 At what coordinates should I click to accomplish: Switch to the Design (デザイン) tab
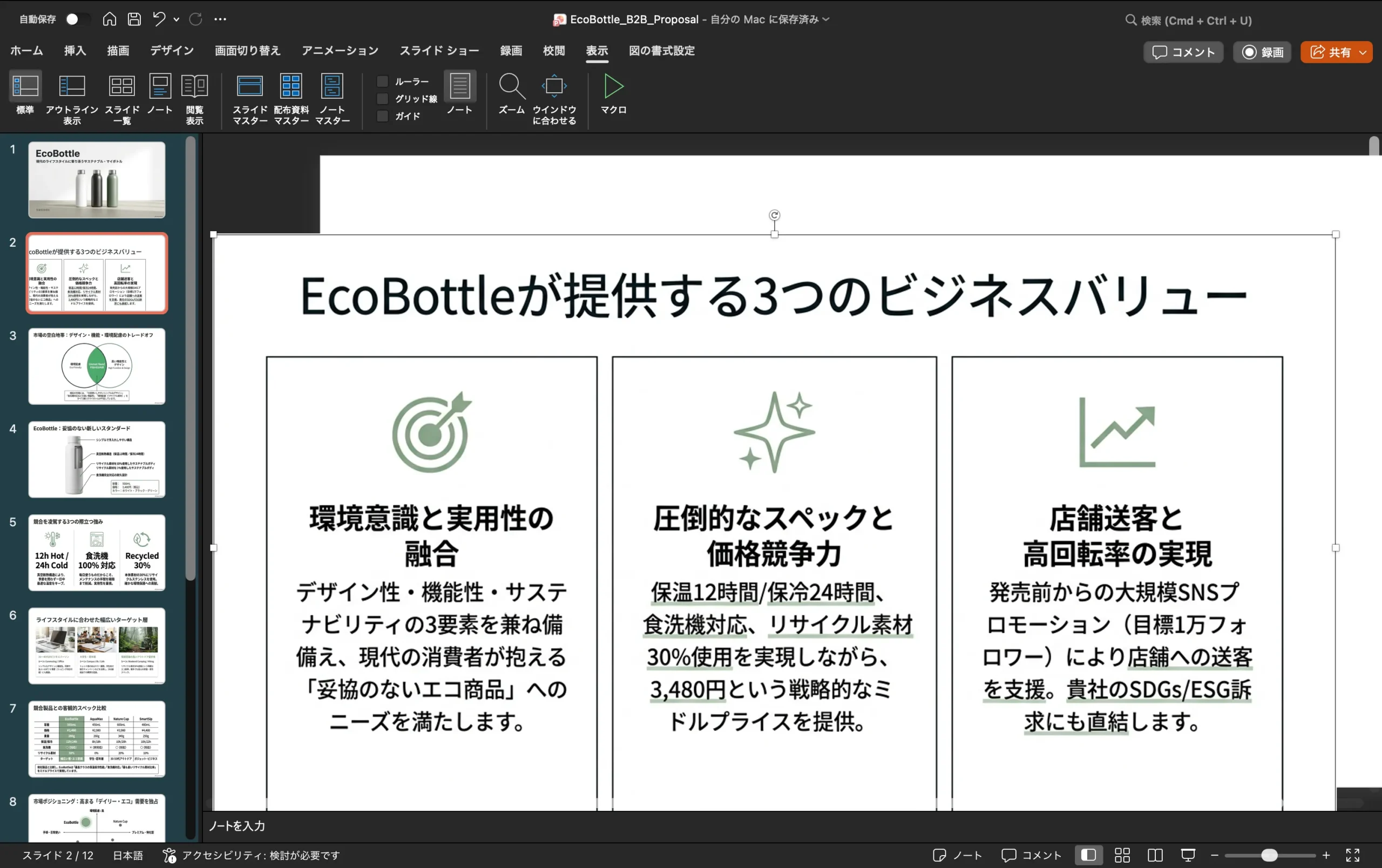(x=172, y=51)
